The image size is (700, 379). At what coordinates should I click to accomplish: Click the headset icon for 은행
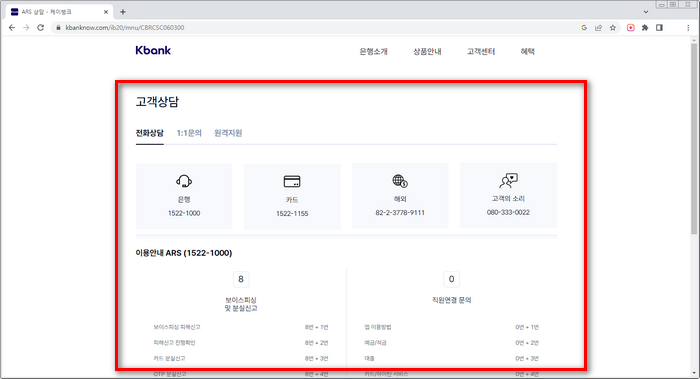184,181
